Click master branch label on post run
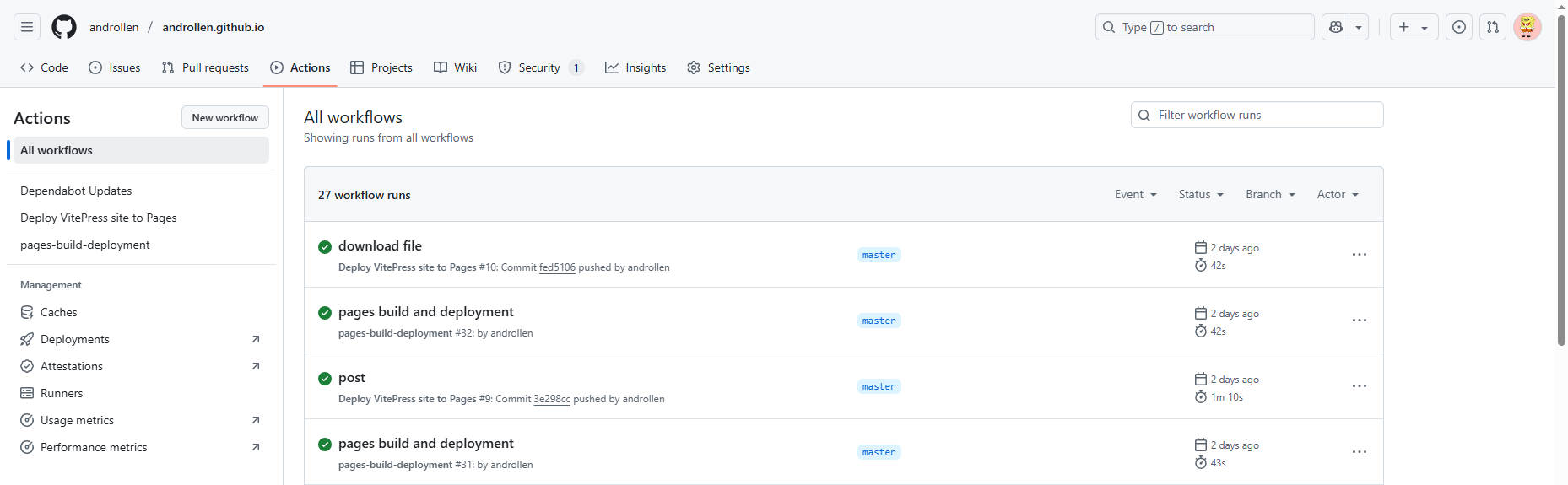The height and width of the screenshot is (485, 1568). 879,386
